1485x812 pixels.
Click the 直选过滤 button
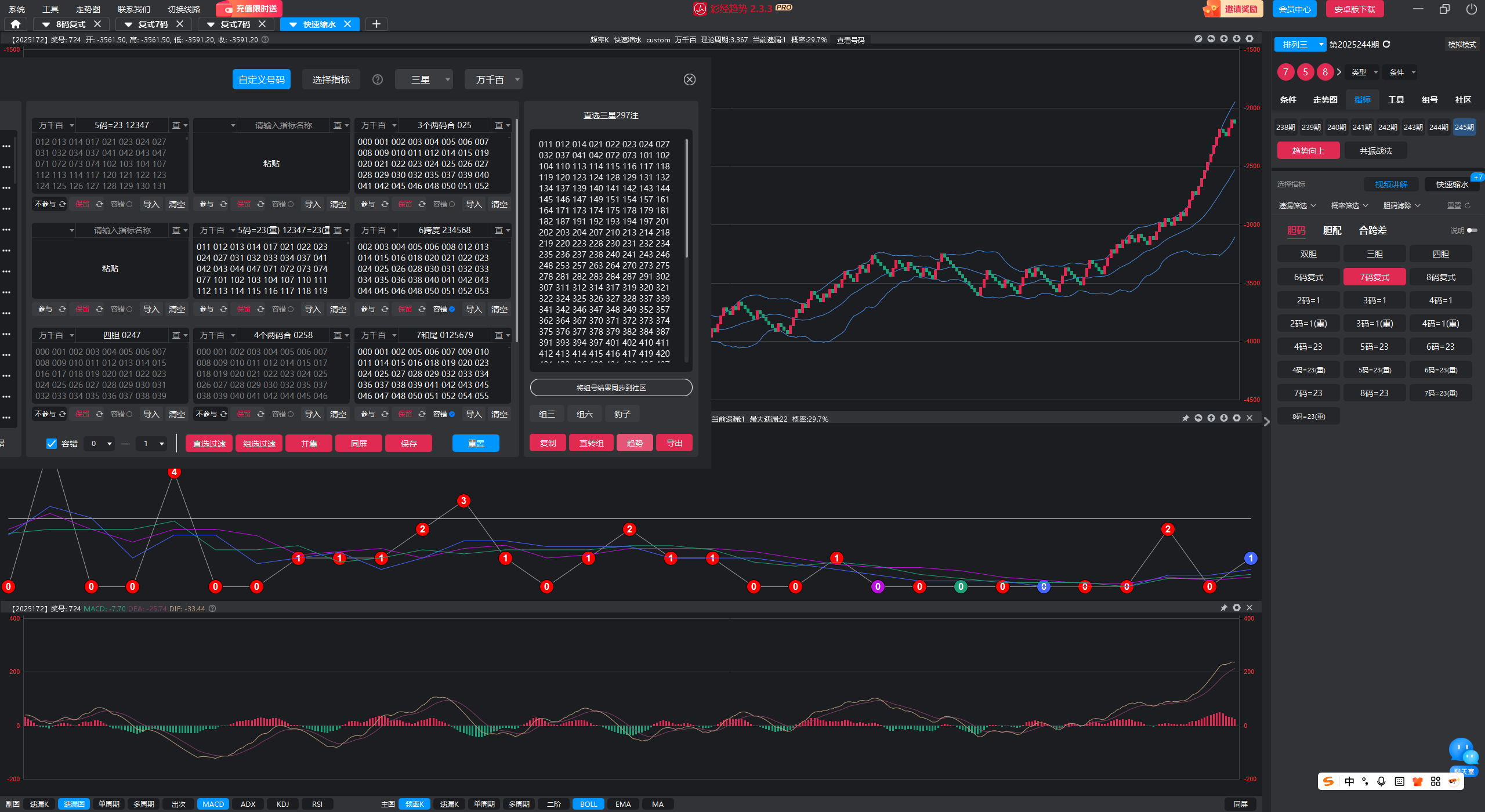[x=209, y=444]
